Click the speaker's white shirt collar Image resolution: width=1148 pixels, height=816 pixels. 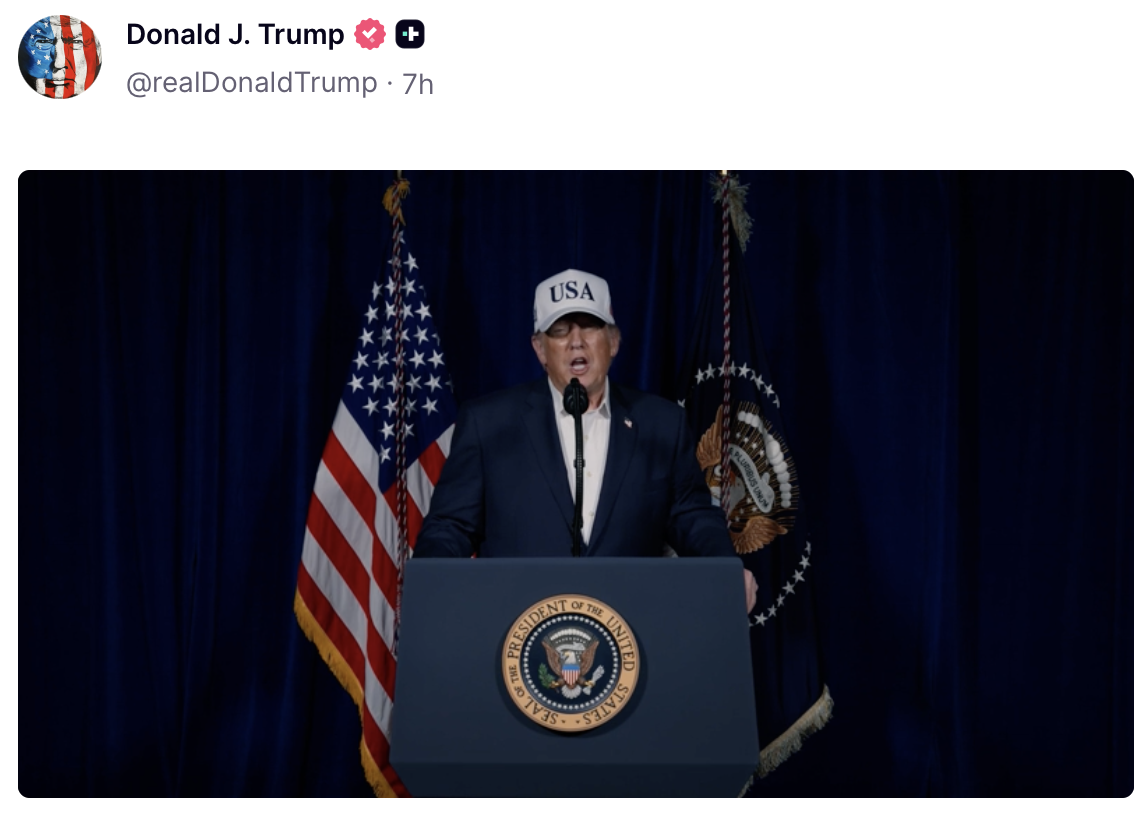(584, 404)
